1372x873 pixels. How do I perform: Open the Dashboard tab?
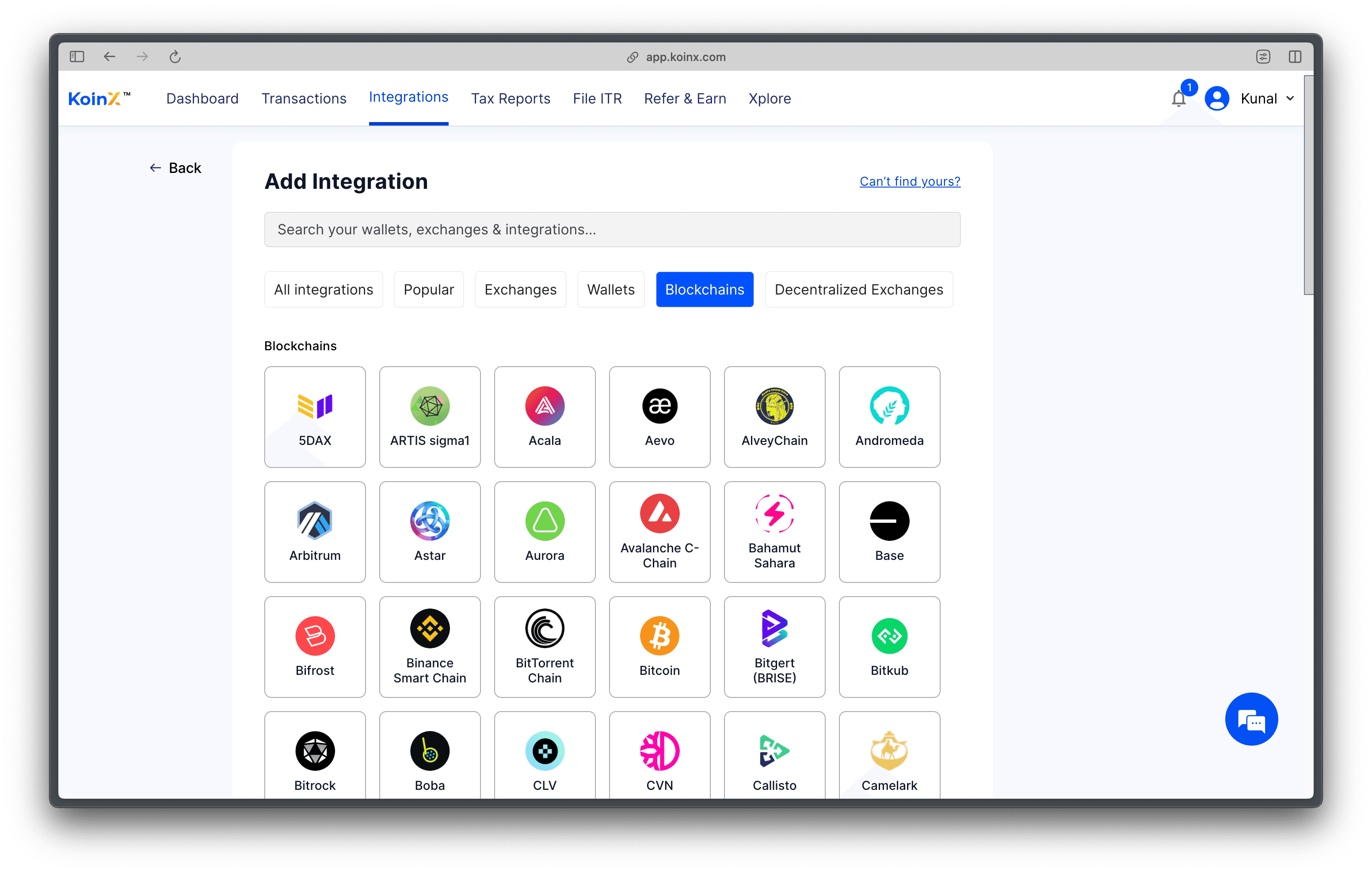(202, 98)
